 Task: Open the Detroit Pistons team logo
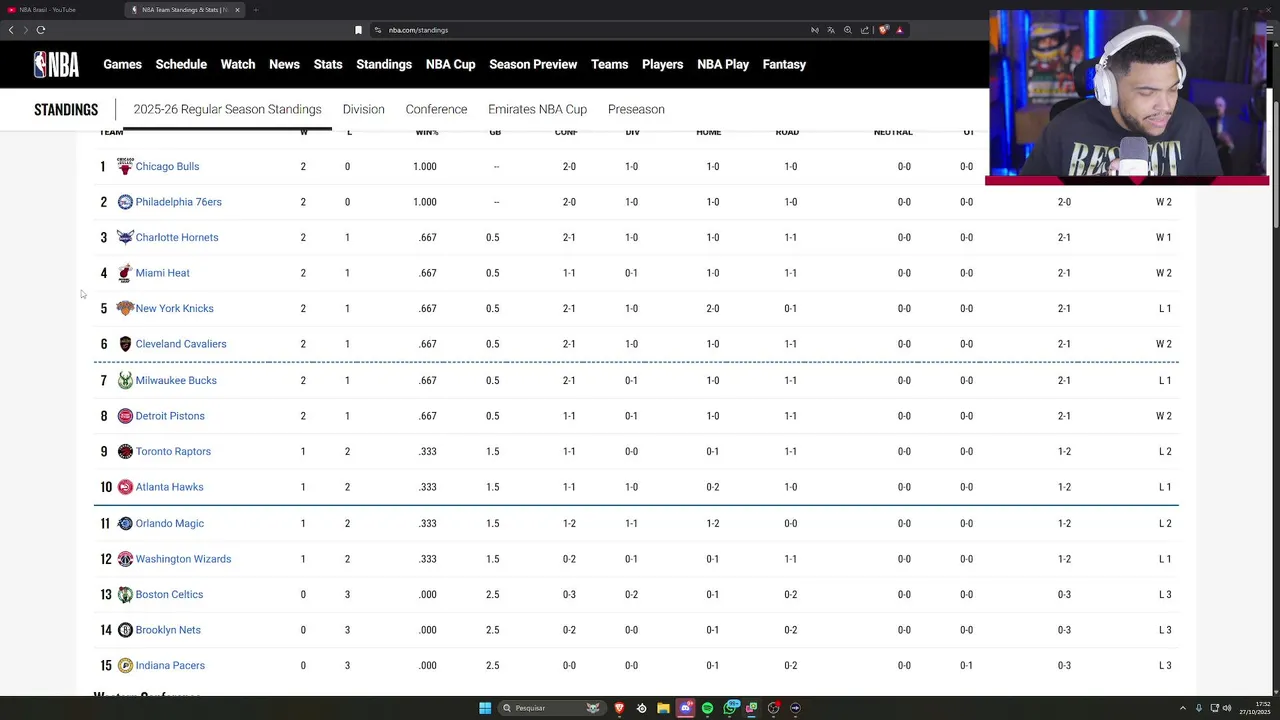125,416
